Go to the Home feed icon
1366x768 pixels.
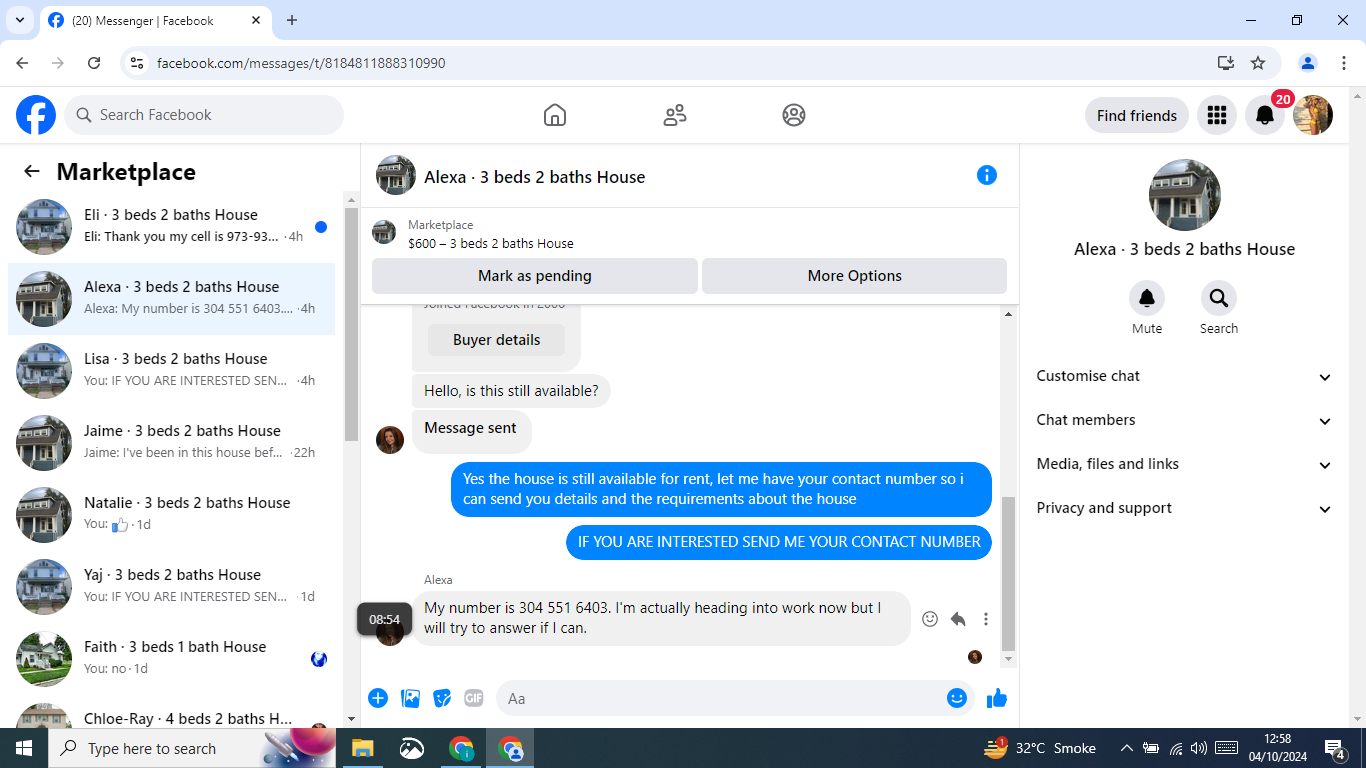pos(555,115)
